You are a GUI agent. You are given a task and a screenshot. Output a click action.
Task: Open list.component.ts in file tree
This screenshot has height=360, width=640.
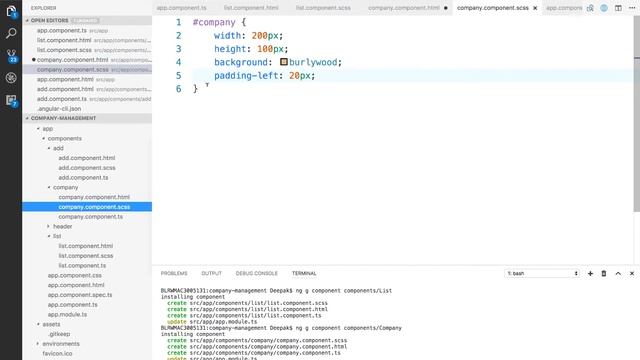coord(82,266)
